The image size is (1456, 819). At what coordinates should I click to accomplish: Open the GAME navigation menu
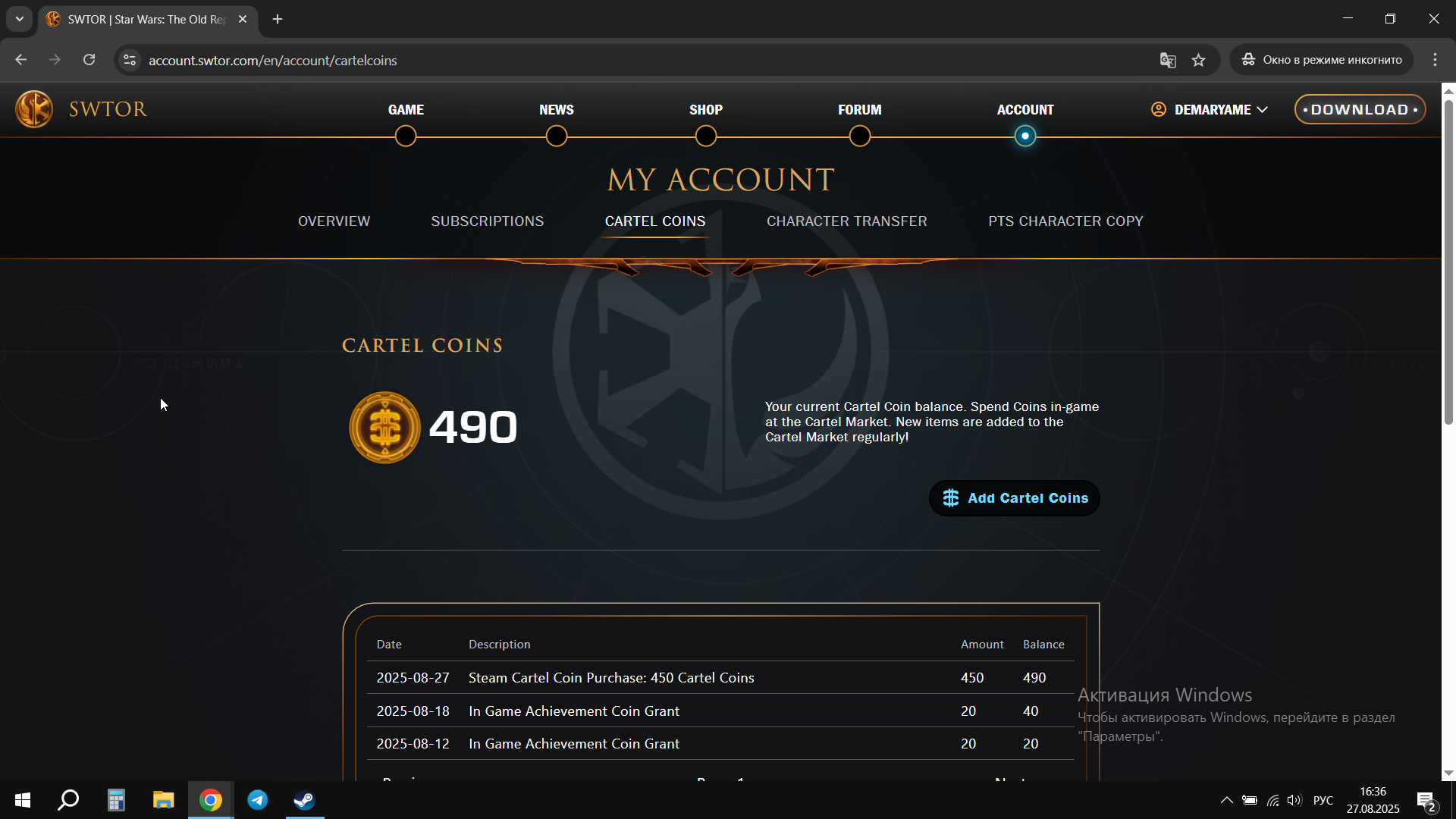(406, 110)
